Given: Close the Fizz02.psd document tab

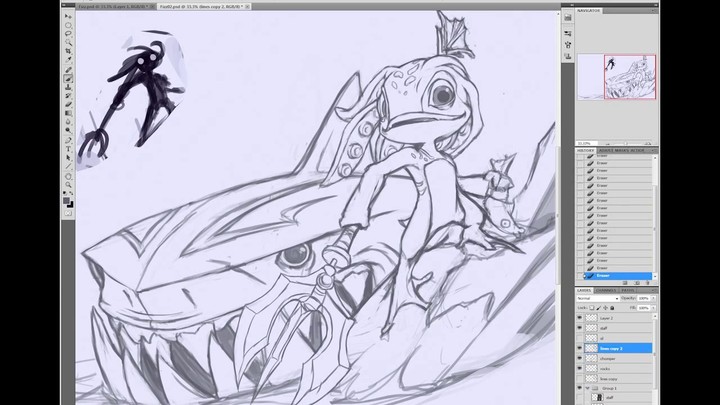Looking at the screenshot, I should click(x=247, y=6).
